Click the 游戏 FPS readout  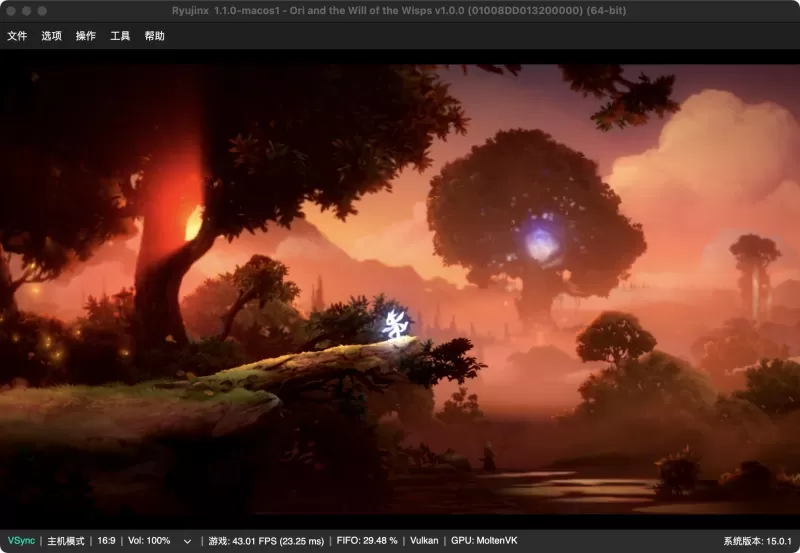tap(266, 541)
